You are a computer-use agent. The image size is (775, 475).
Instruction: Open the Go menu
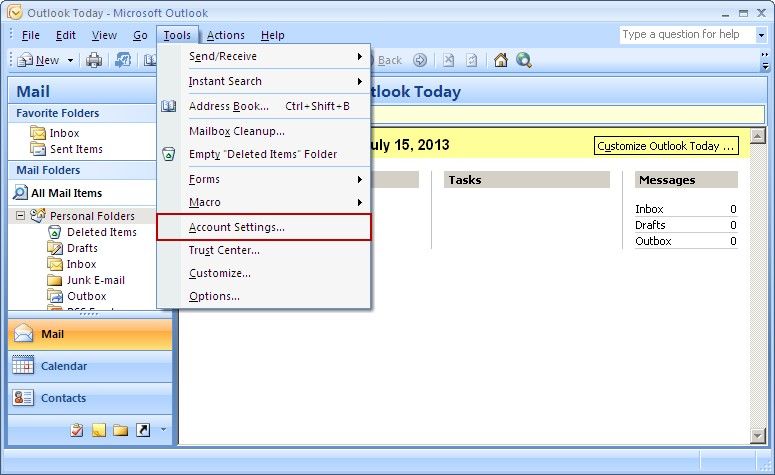point(140,35)
